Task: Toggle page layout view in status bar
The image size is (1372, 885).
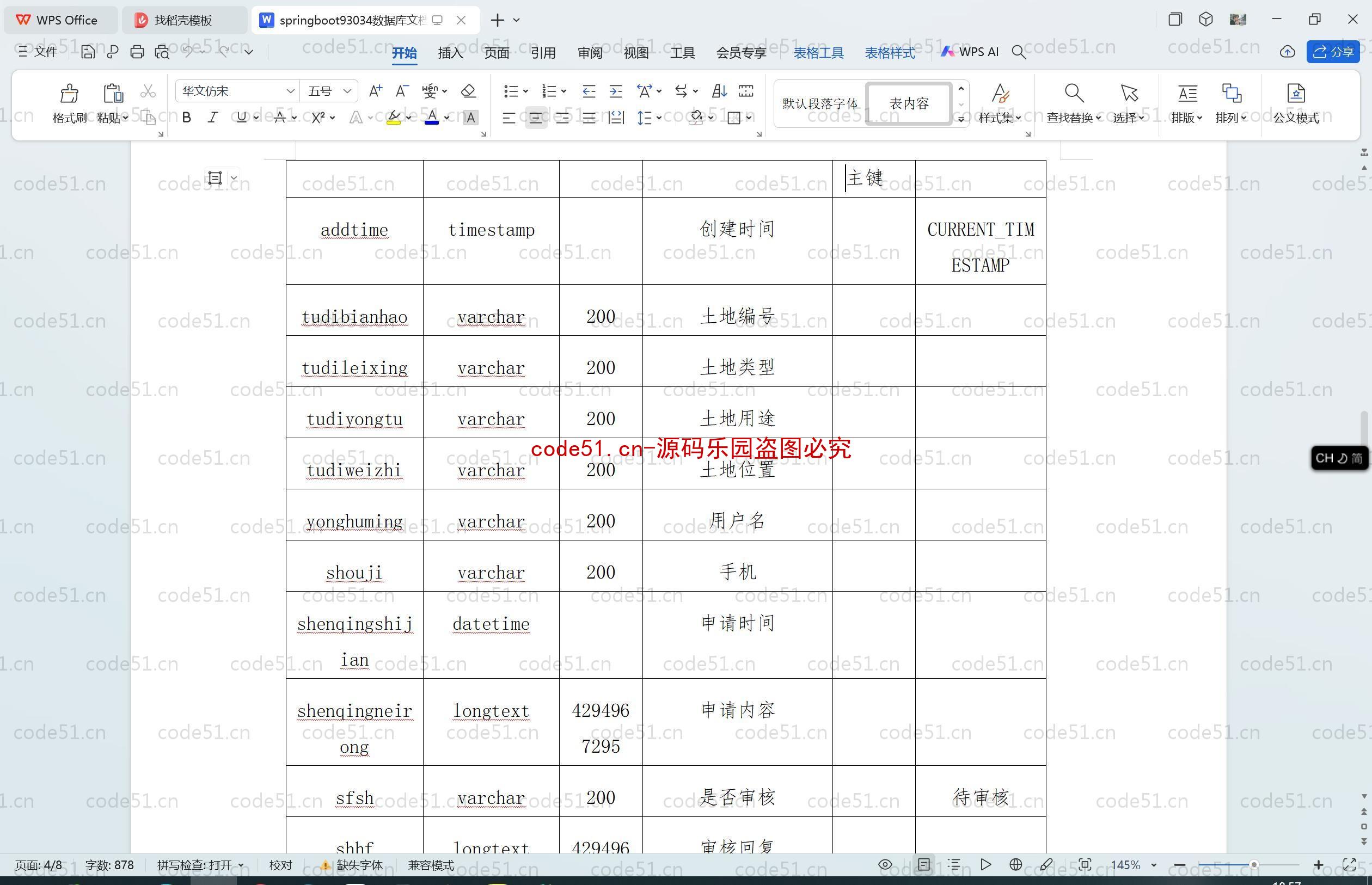Action: click(x=924, y=864)
